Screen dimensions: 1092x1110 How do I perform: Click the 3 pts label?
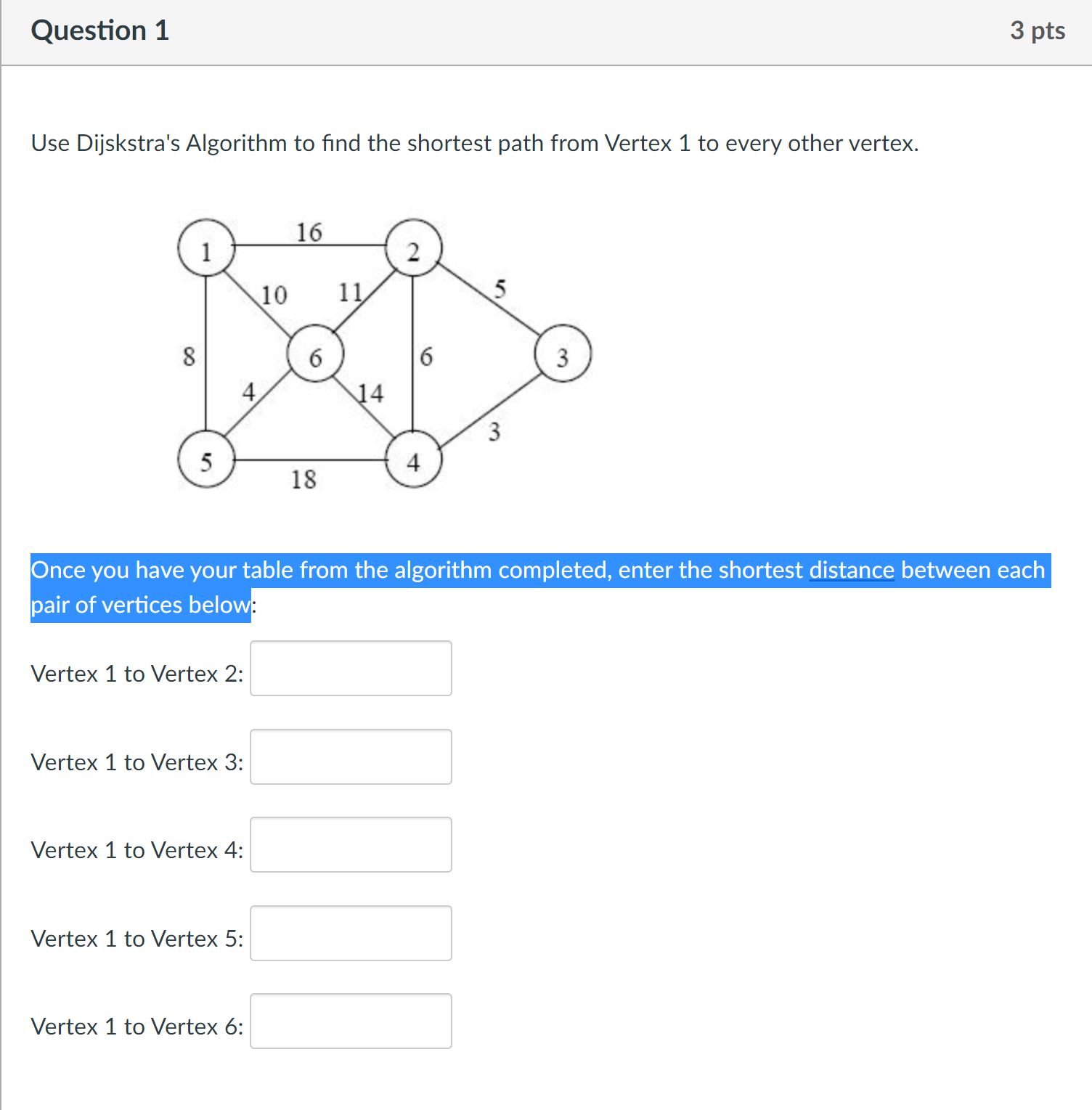[x=1043, y=30]
